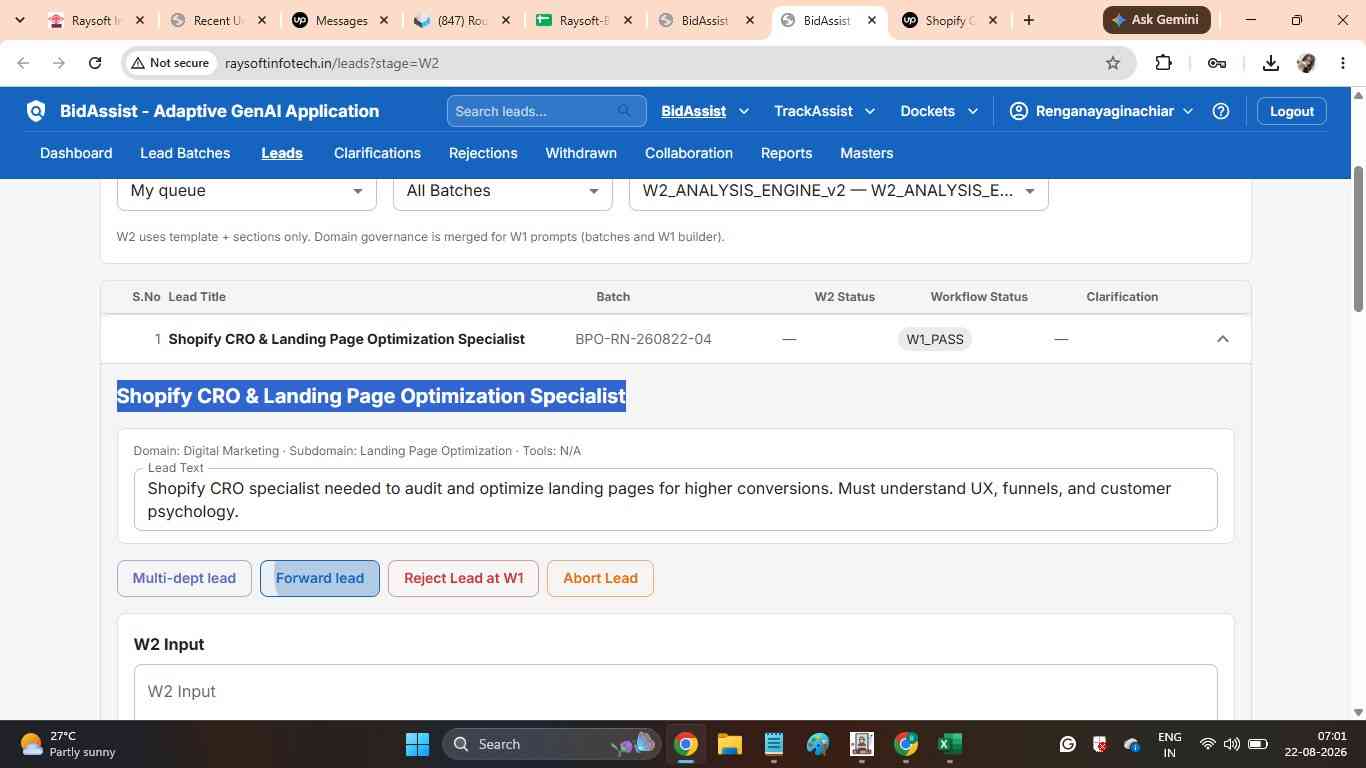1366x768 pixels.
Task: Open the Excel icon in the taskbar
Action: tap(949, 744)
